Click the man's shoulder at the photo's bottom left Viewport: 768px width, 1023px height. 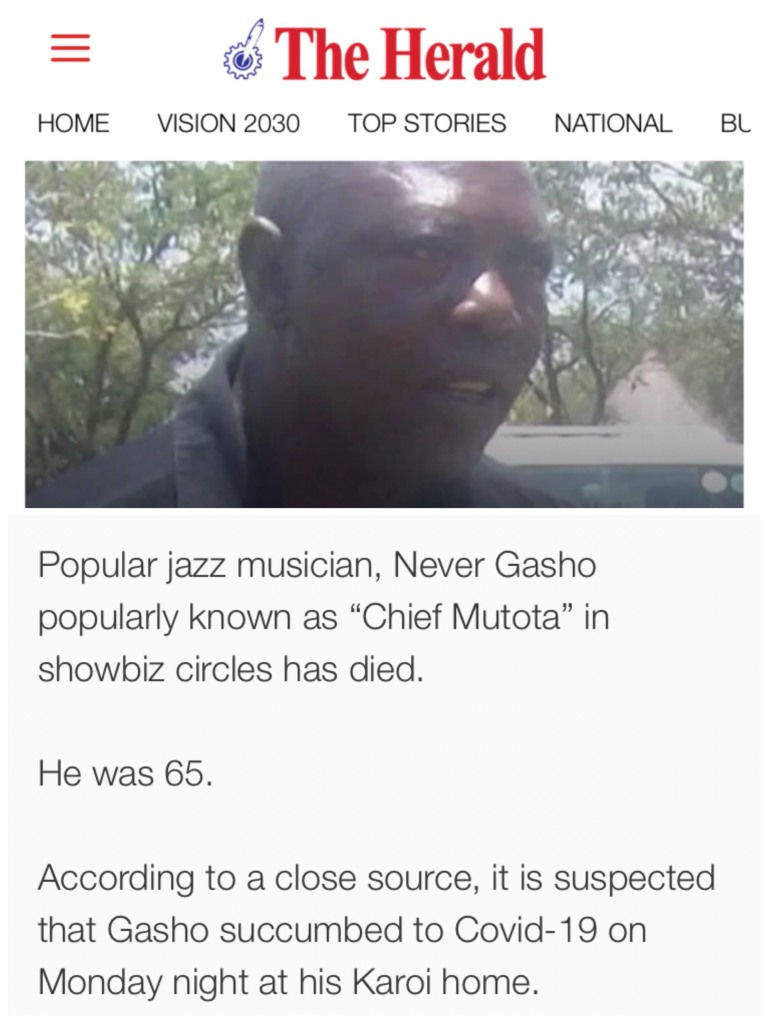131,457
